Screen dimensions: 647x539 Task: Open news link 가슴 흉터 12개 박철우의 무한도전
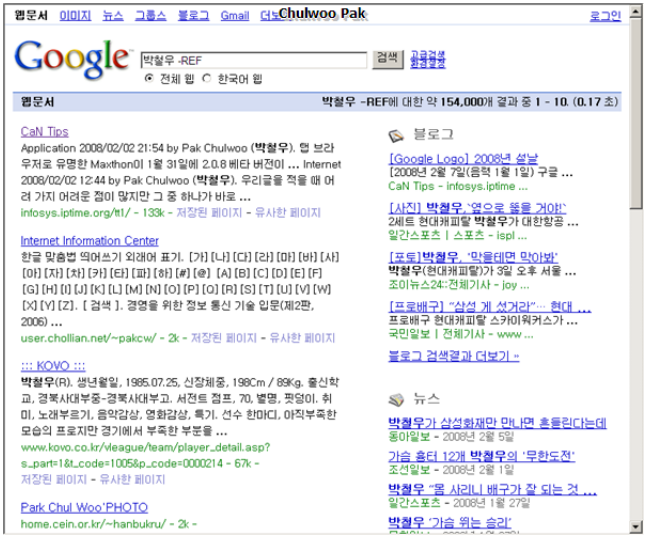(482, 456)
